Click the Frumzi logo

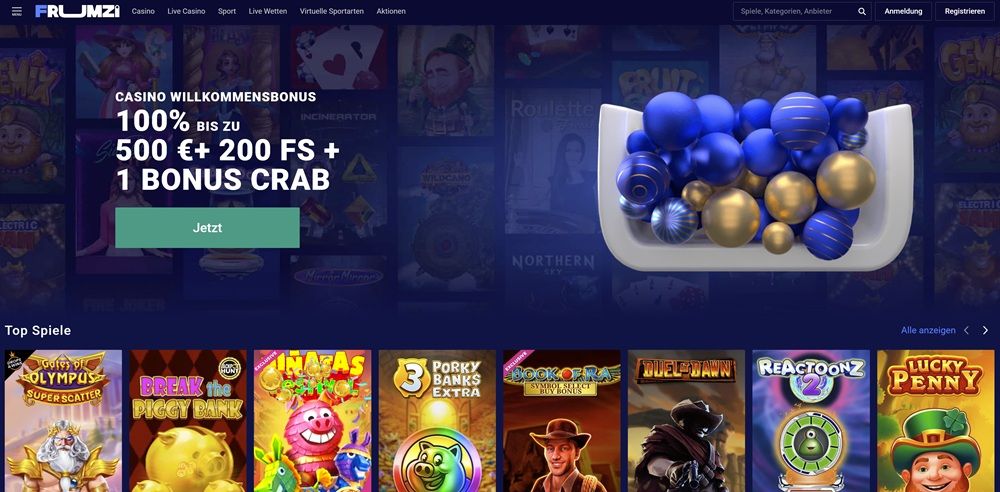point(77,11)
